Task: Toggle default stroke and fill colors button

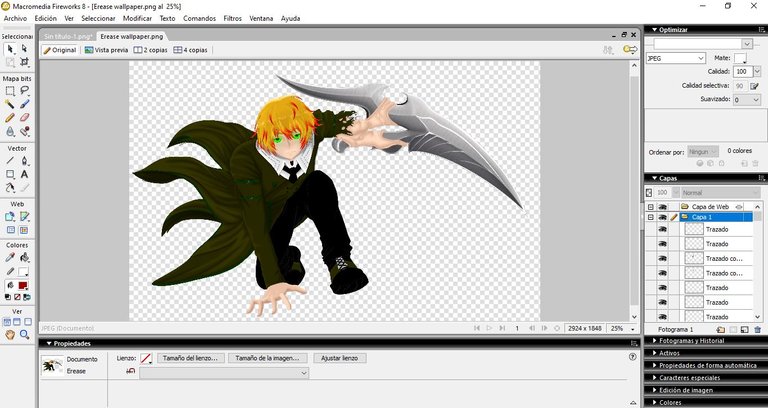Action: point(7,297)
